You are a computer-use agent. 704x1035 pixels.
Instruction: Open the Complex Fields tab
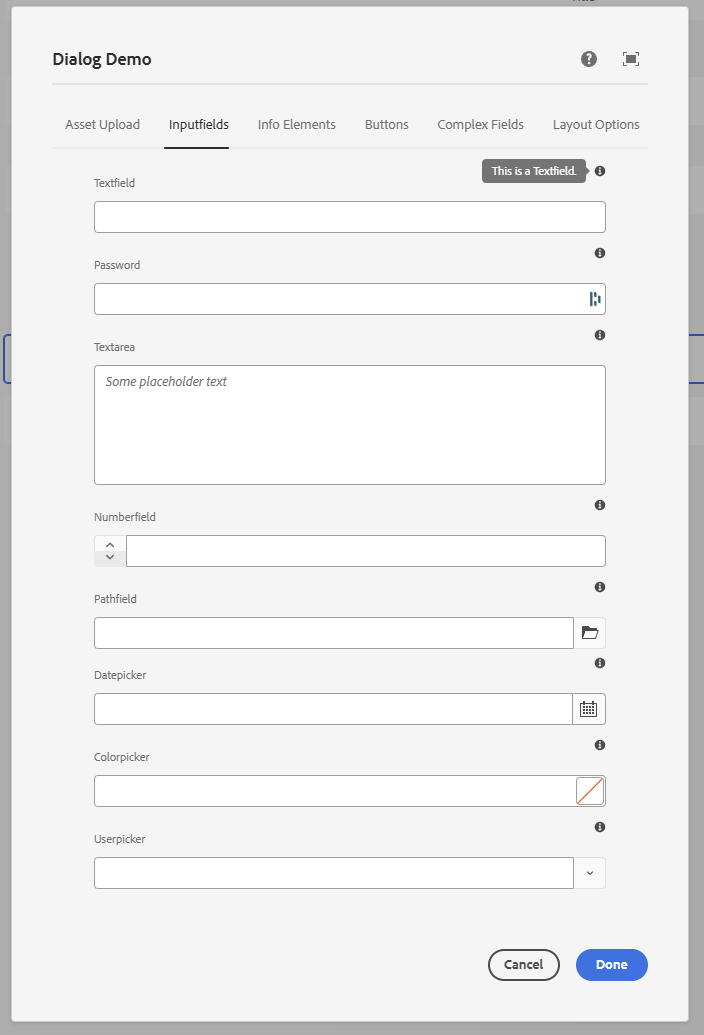click(x=480, y=124)
